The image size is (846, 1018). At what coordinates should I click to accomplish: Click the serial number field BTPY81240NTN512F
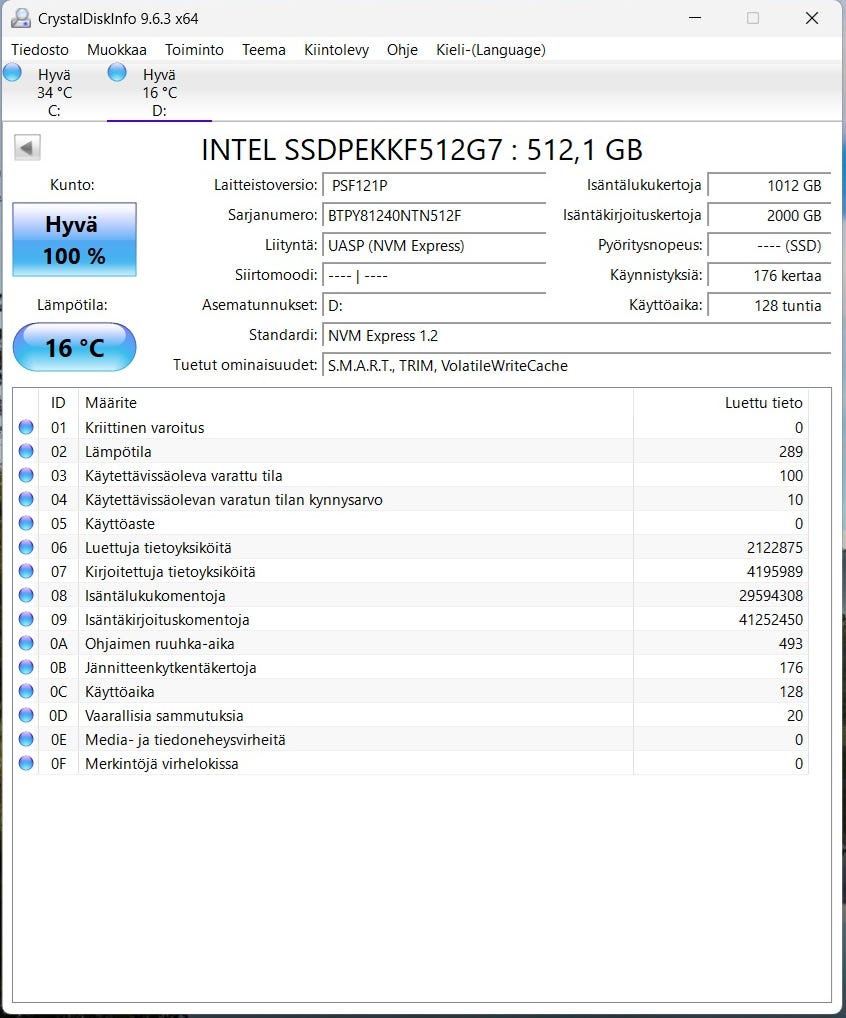(434, 216)
